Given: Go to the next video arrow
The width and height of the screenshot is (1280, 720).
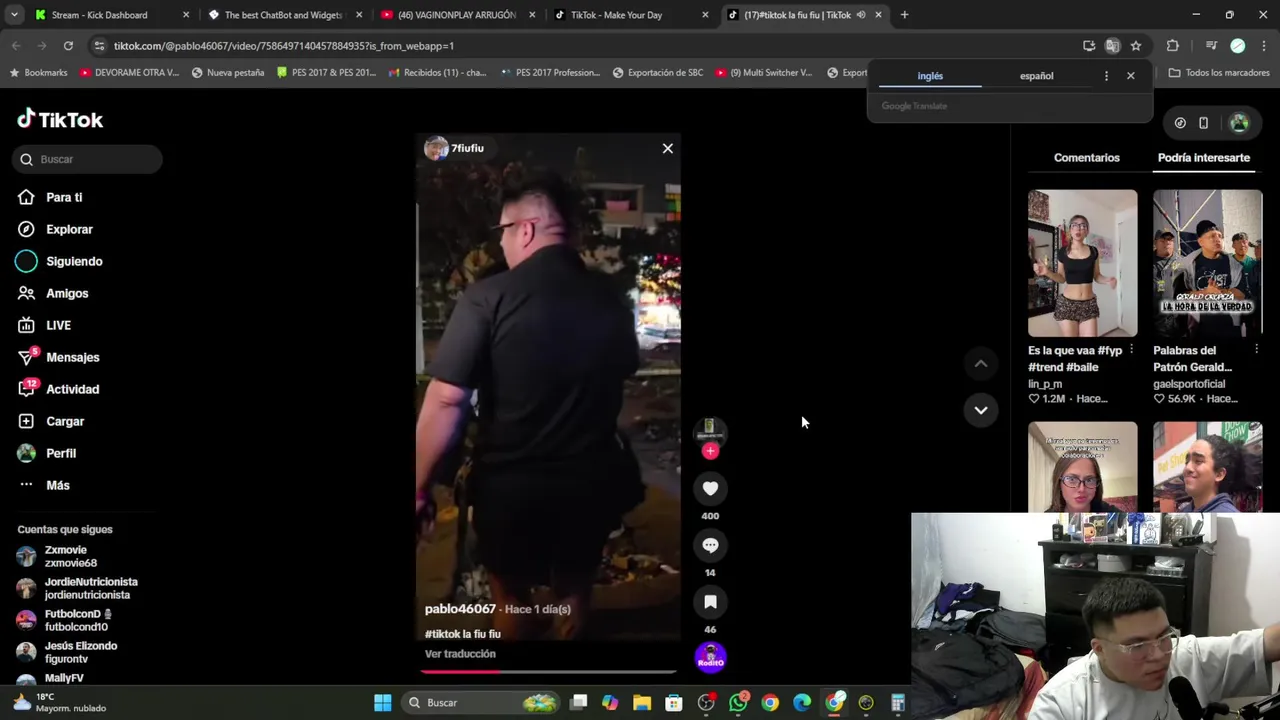Looking at the screenshot, I should pos(981,410).
